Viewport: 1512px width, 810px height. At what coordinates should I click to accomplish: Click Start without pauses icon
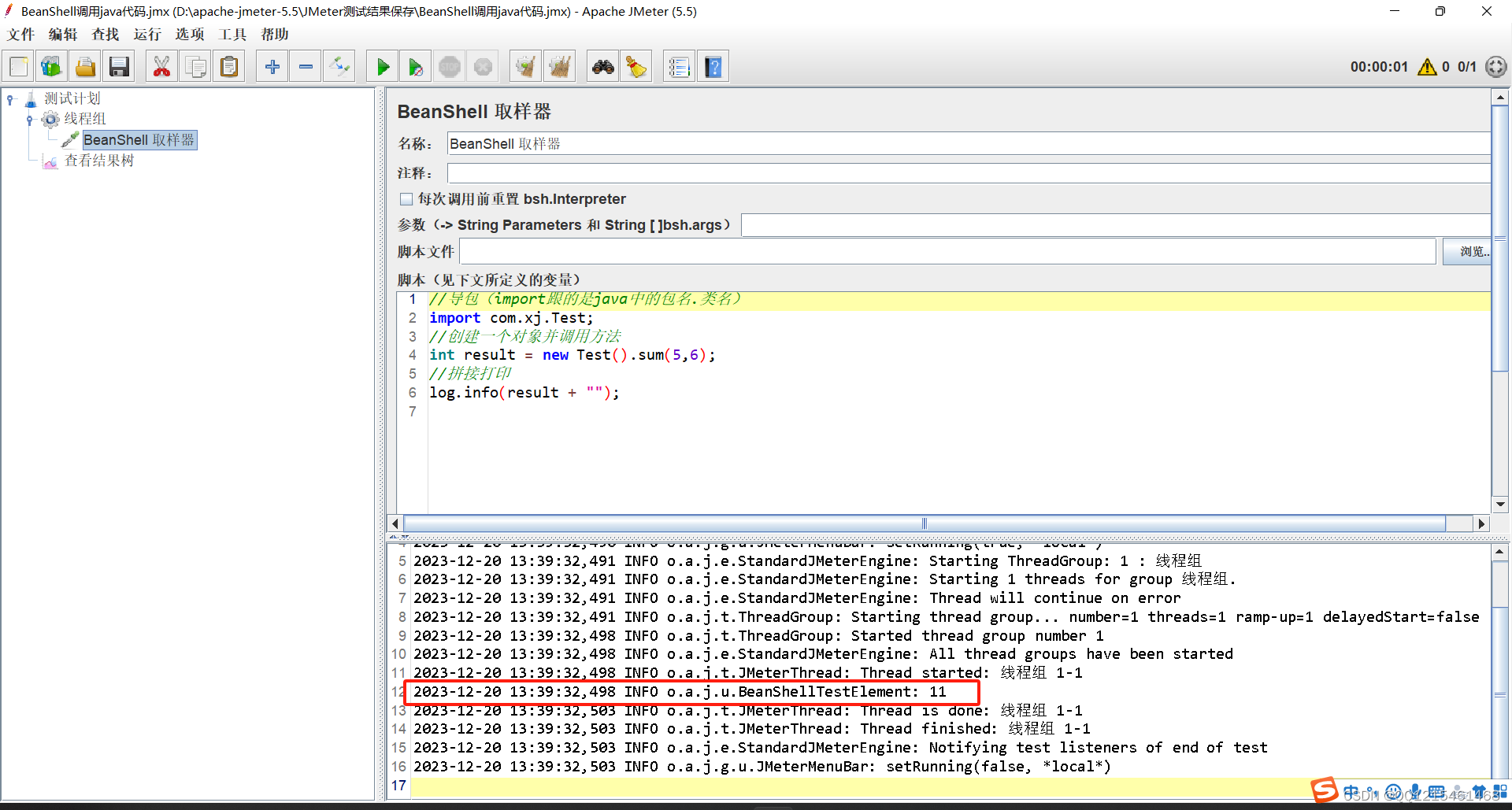point(416,67)
